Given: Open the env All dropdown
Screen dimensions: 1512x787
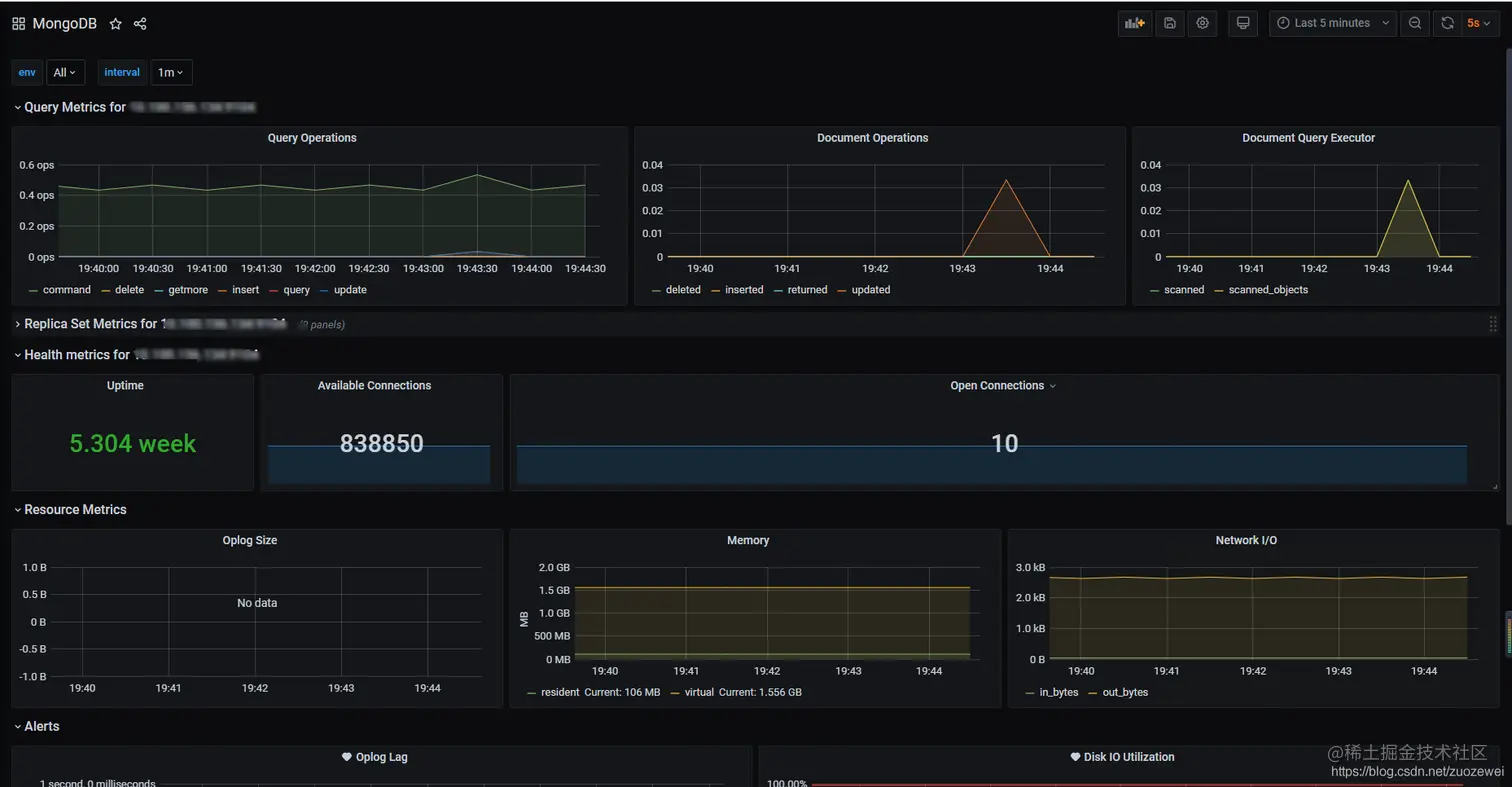Looking at the screenshot, I should tap(65, 72).
